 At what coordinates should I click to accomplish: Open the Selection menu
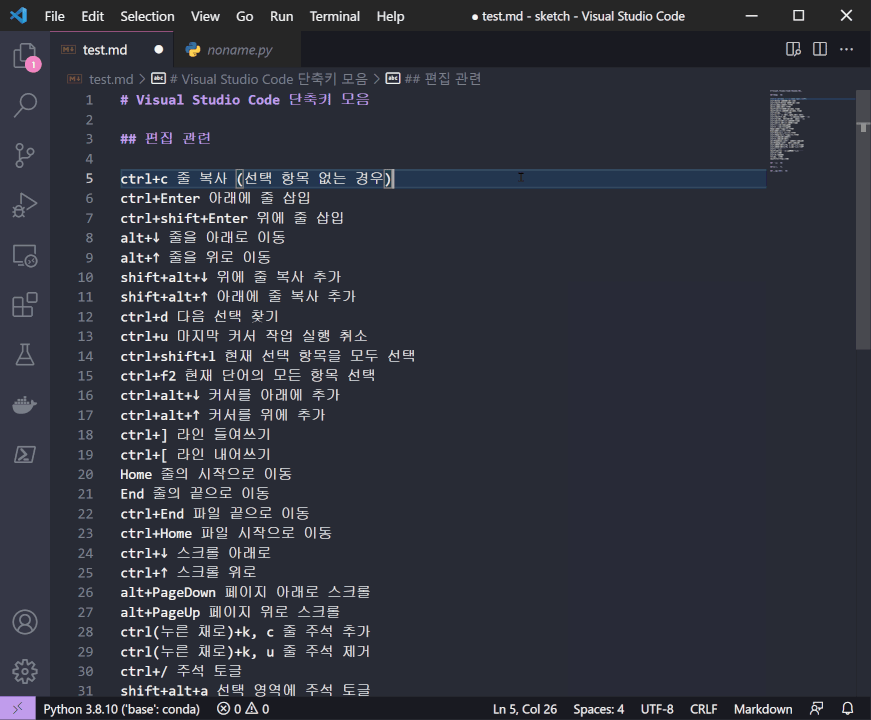147,16
